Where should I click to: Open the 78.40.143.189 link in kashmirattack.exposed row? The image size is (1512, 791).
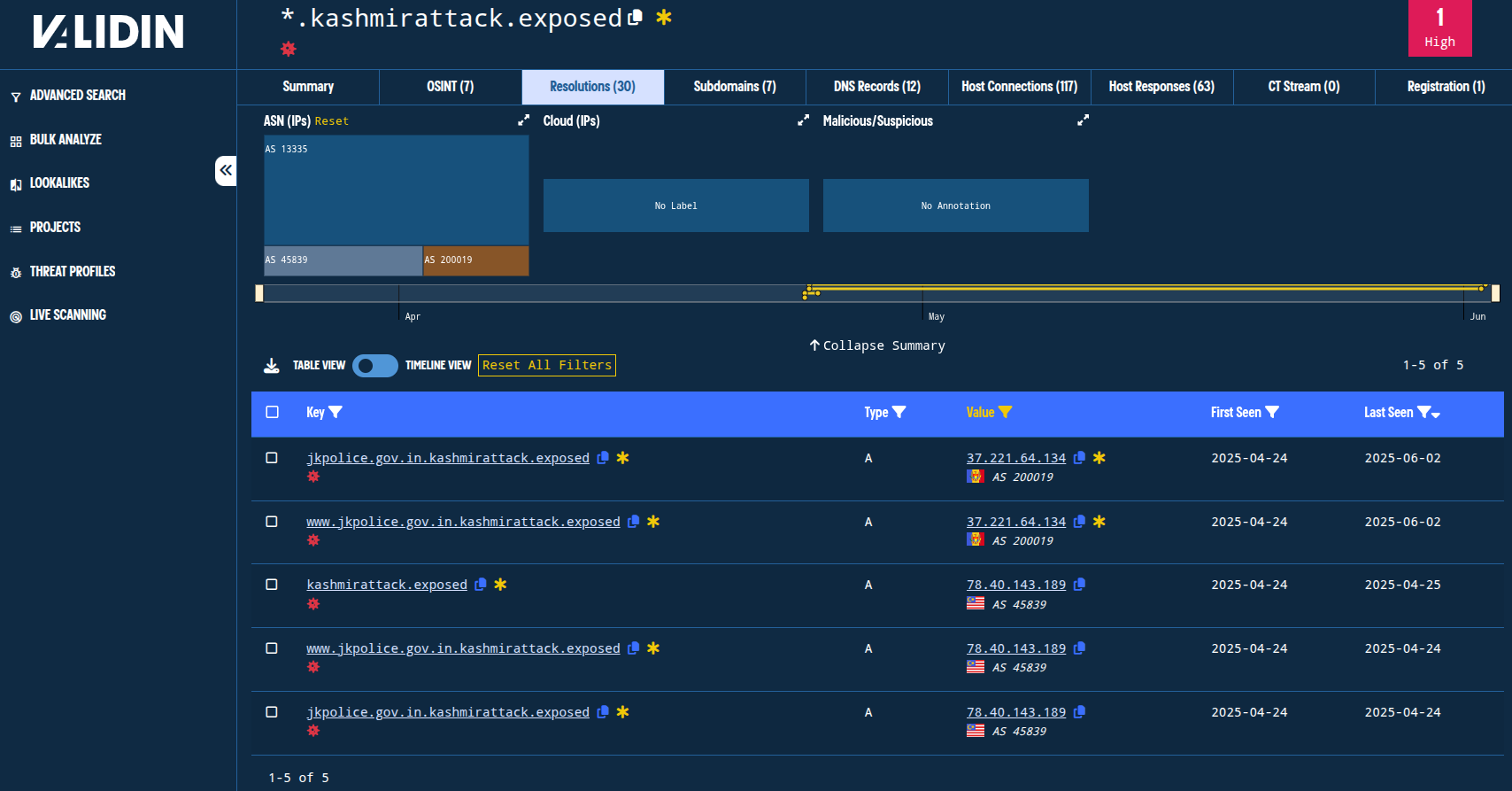(x=1016, y=585)
